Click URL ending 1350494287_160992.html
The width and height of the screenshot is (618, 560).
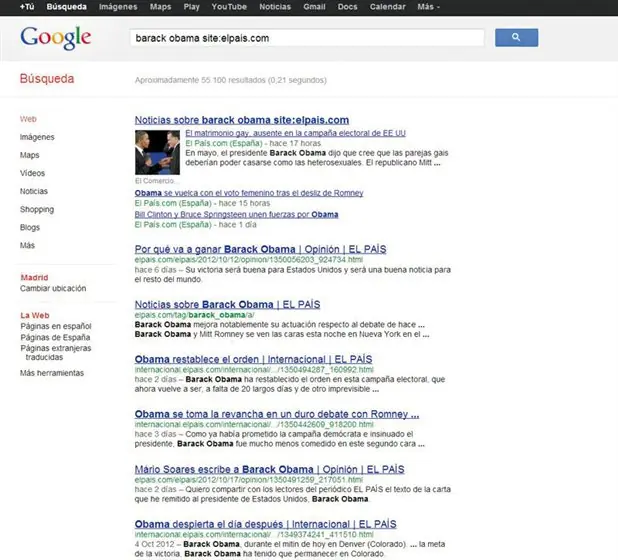click(x=254, y=370)
